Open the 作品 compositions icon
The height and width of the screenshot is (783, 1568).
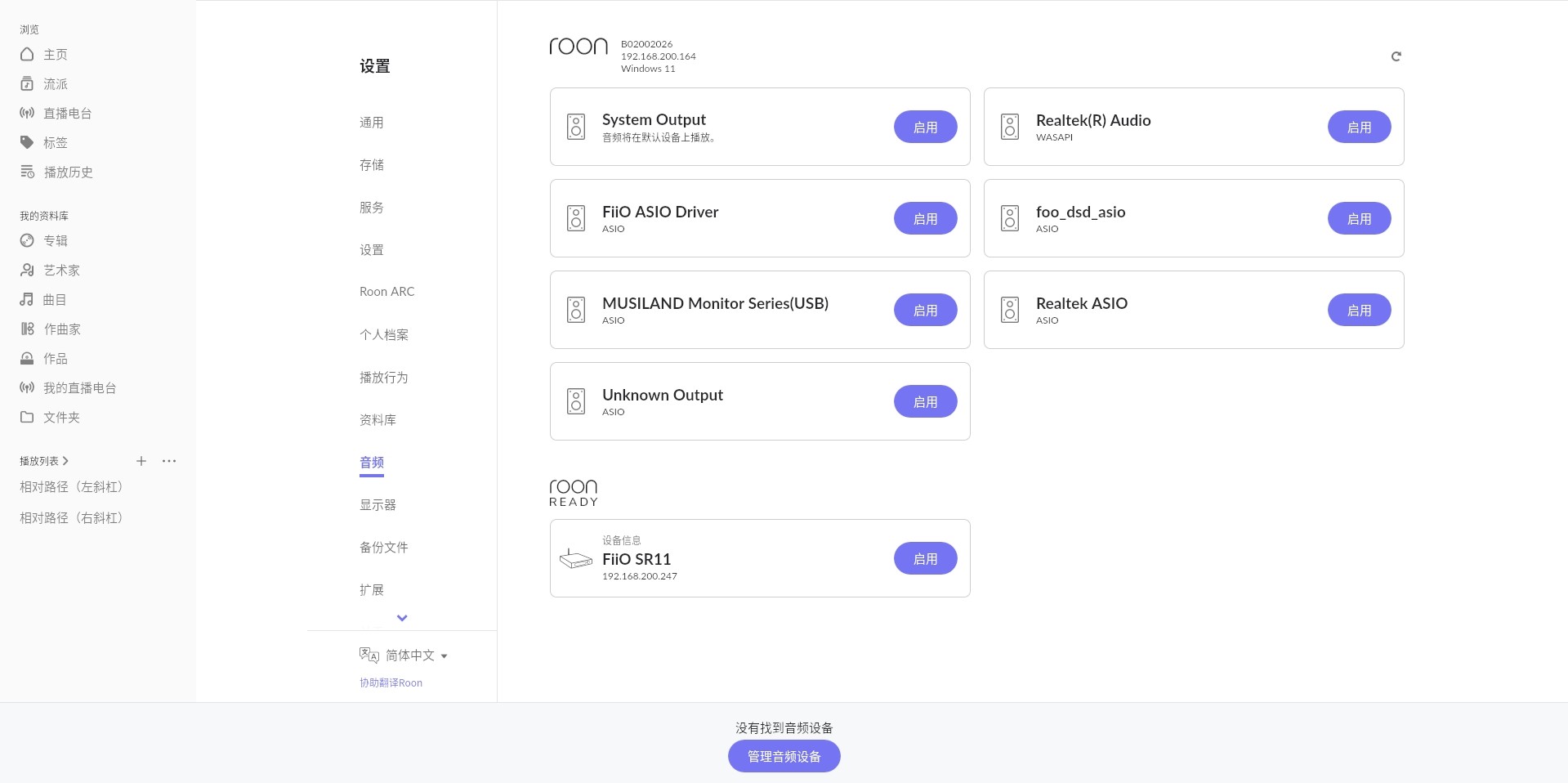click(x=27, y=358)
